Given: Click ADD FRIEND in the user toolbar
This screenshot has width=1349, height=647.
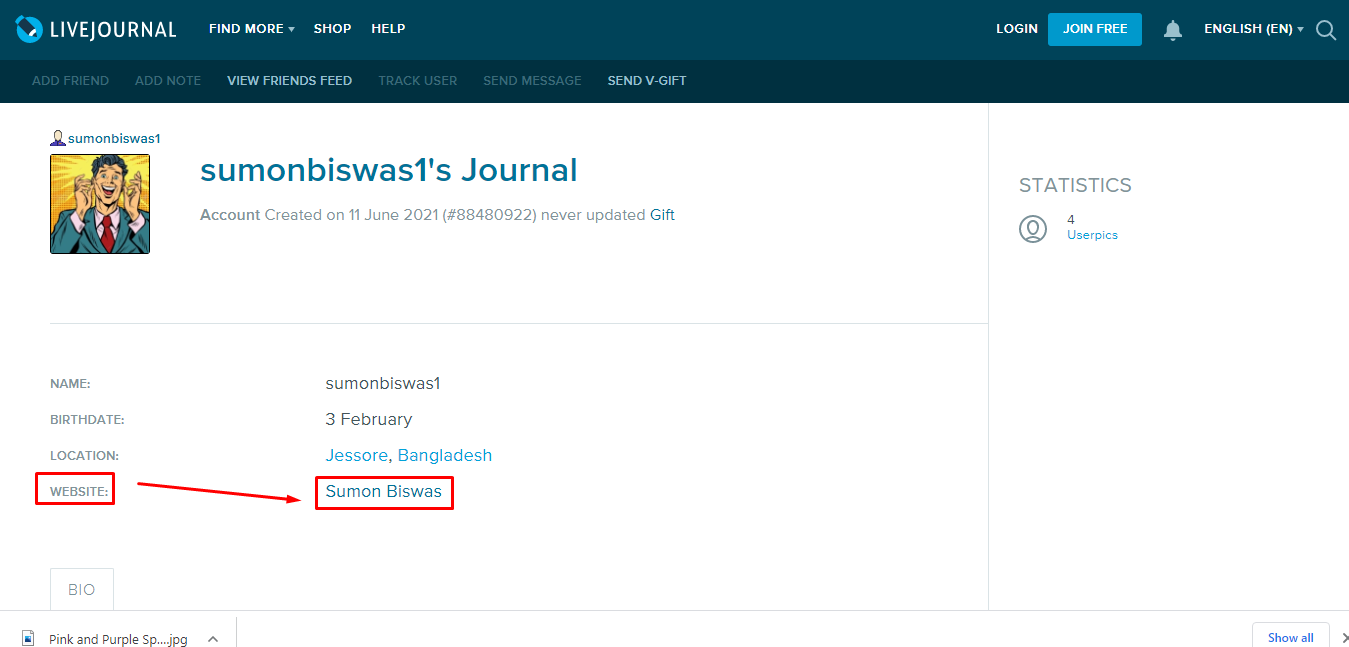Looking at the screenshot, I should (70, 81).
